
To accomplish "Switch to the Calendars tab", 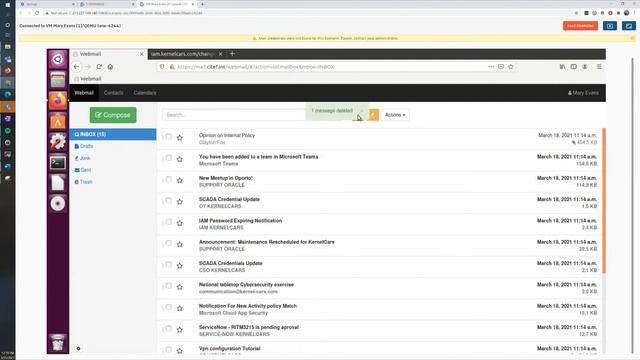I will (145, 93).
